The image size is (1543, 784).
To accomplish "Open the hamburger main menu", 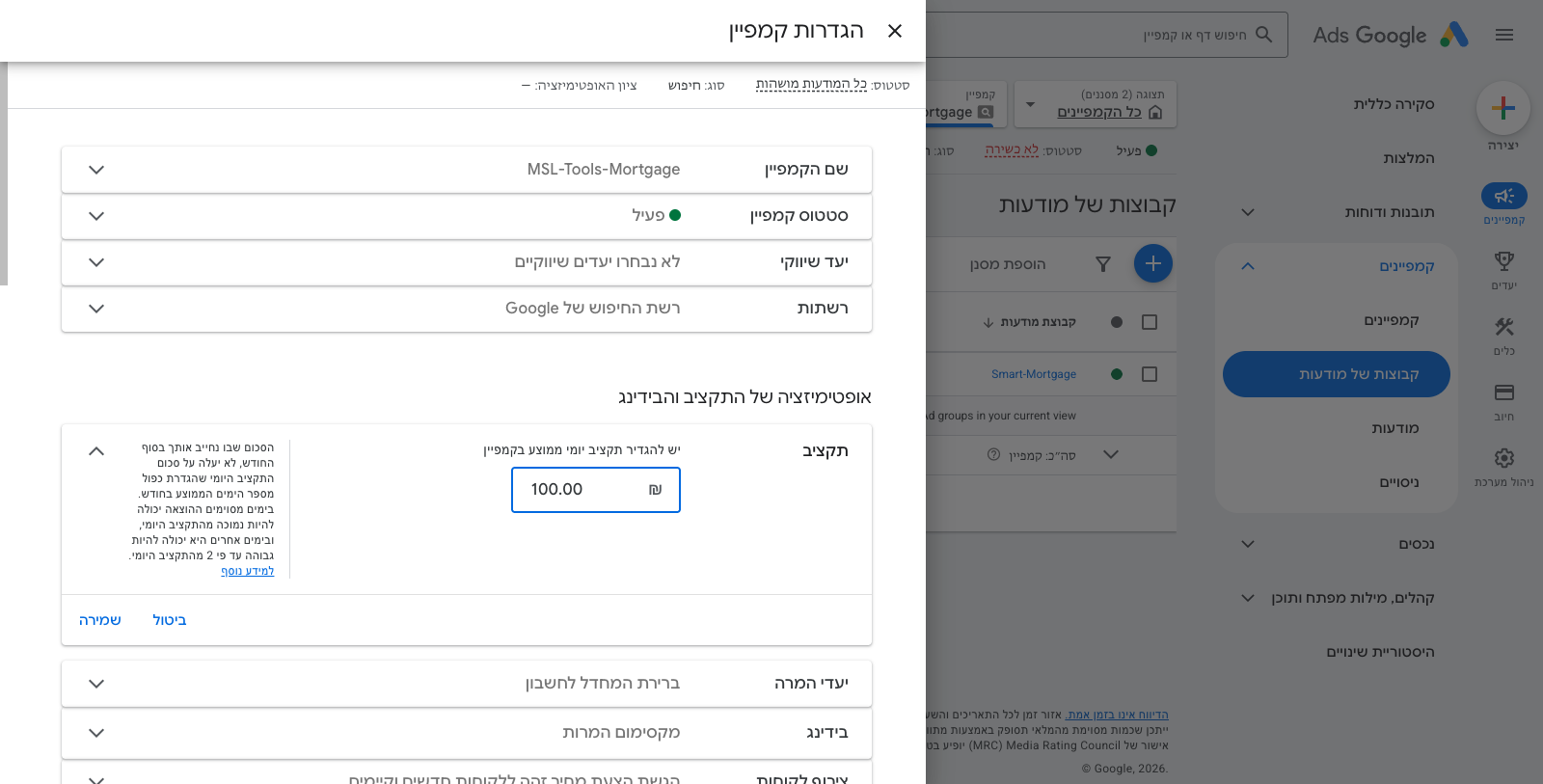I will pyautogui.click(x=1504, y=35).
